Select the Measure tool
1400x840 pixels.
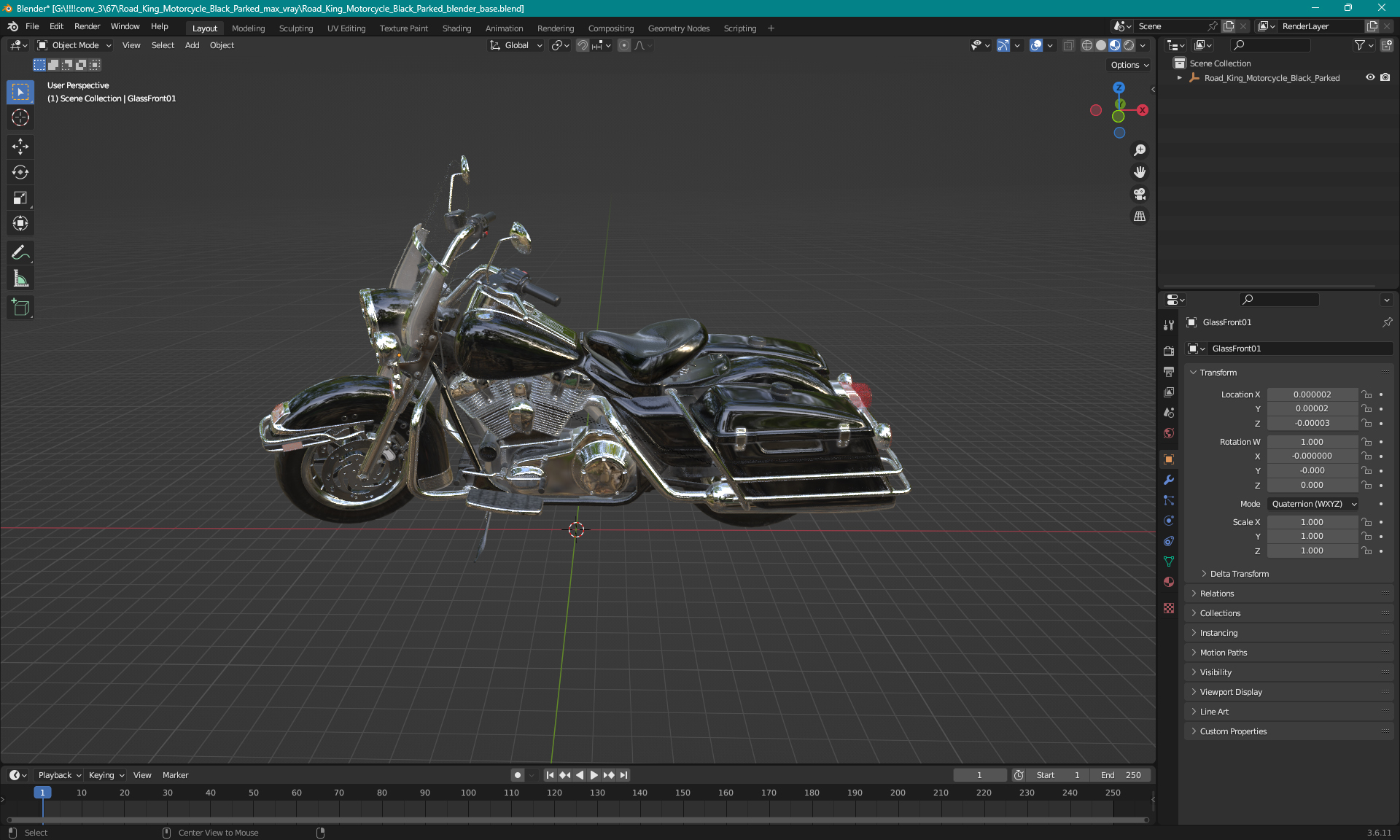click(20, 279)
